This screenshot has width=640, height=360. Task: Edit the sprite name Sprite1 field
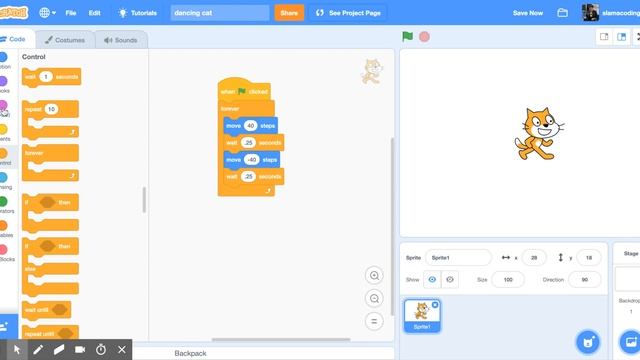tap(458, 258)
